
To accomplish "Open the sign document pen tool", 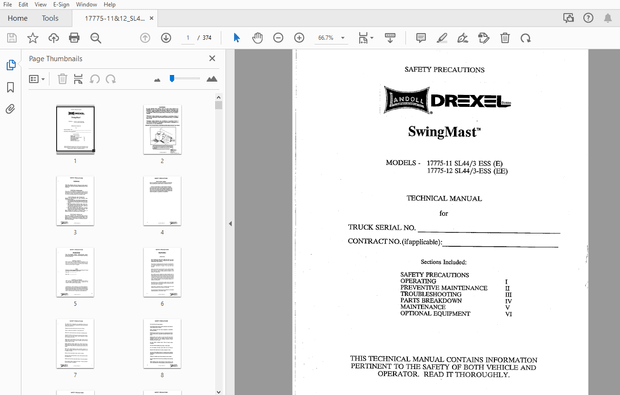I will (x=463, y=38).
